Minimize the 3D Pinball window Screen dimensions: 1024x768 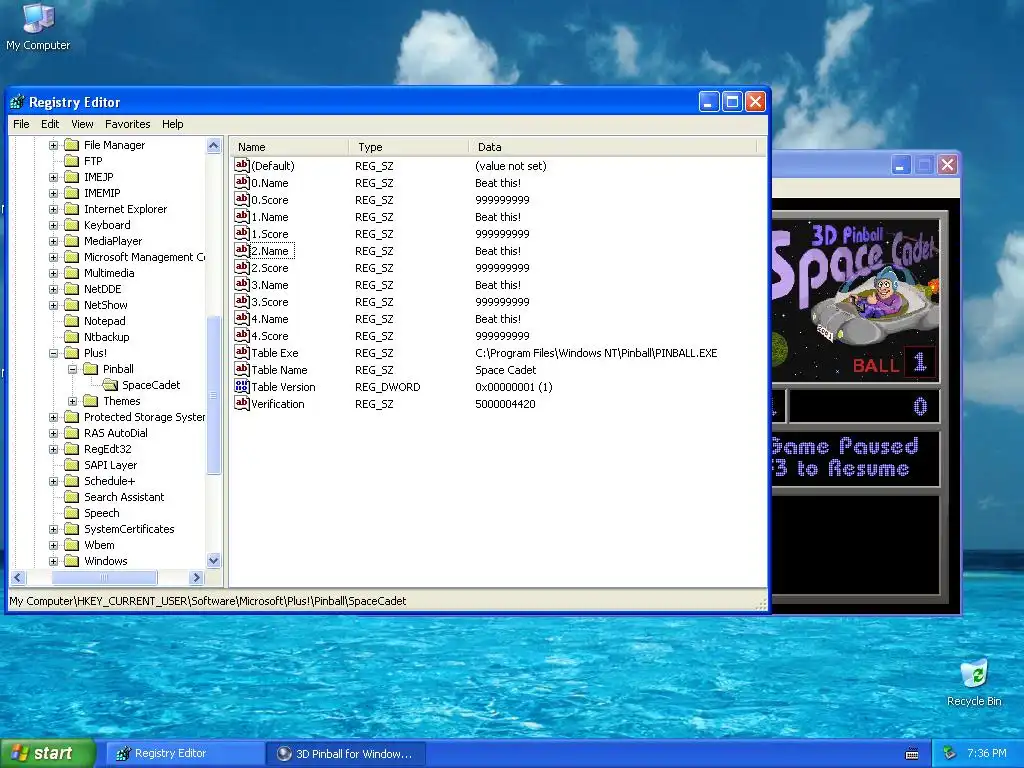click(x=901, y=165)
